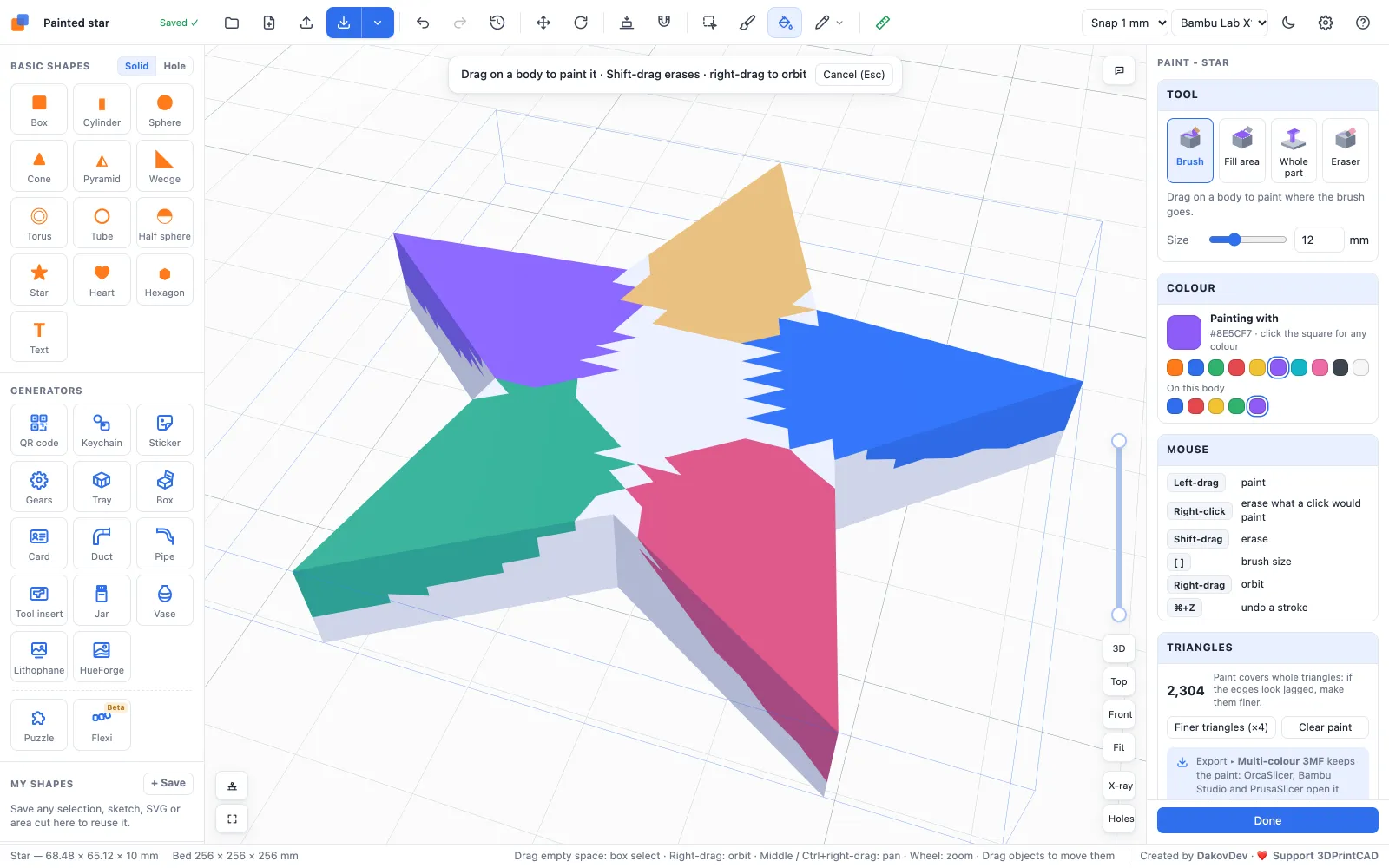Clear paint from the body

[x=1325, y=727]
